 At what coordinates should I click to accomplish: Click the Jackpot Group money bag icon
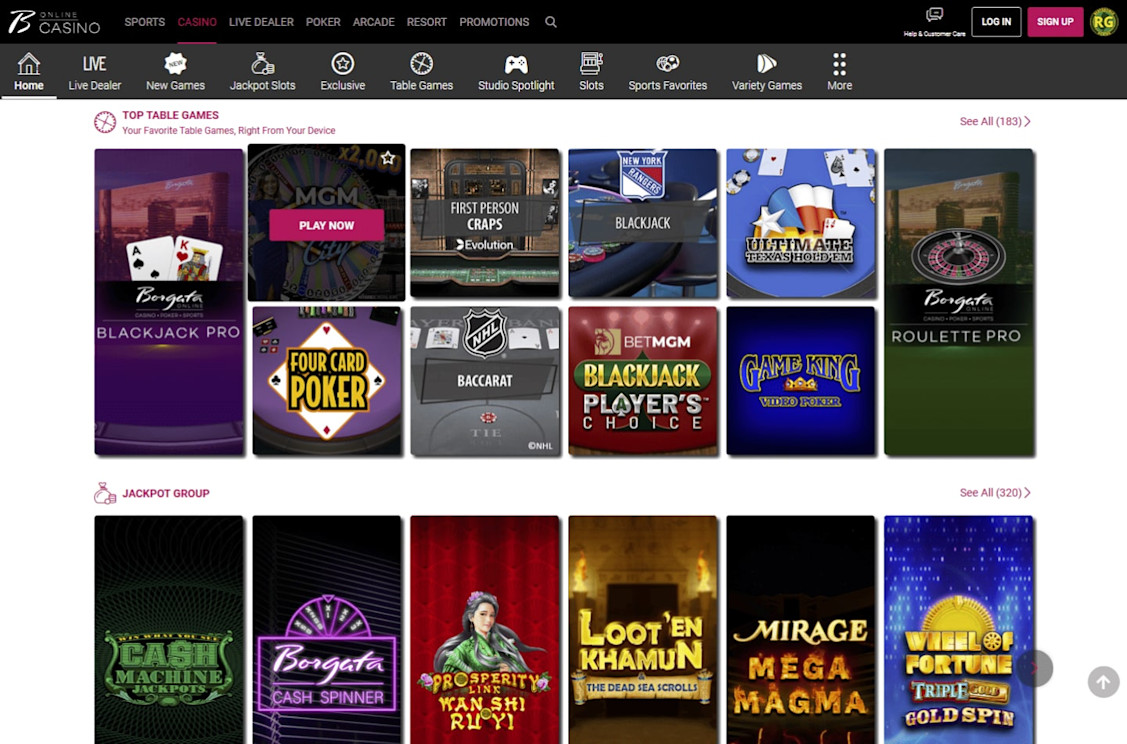coord(105,493)
